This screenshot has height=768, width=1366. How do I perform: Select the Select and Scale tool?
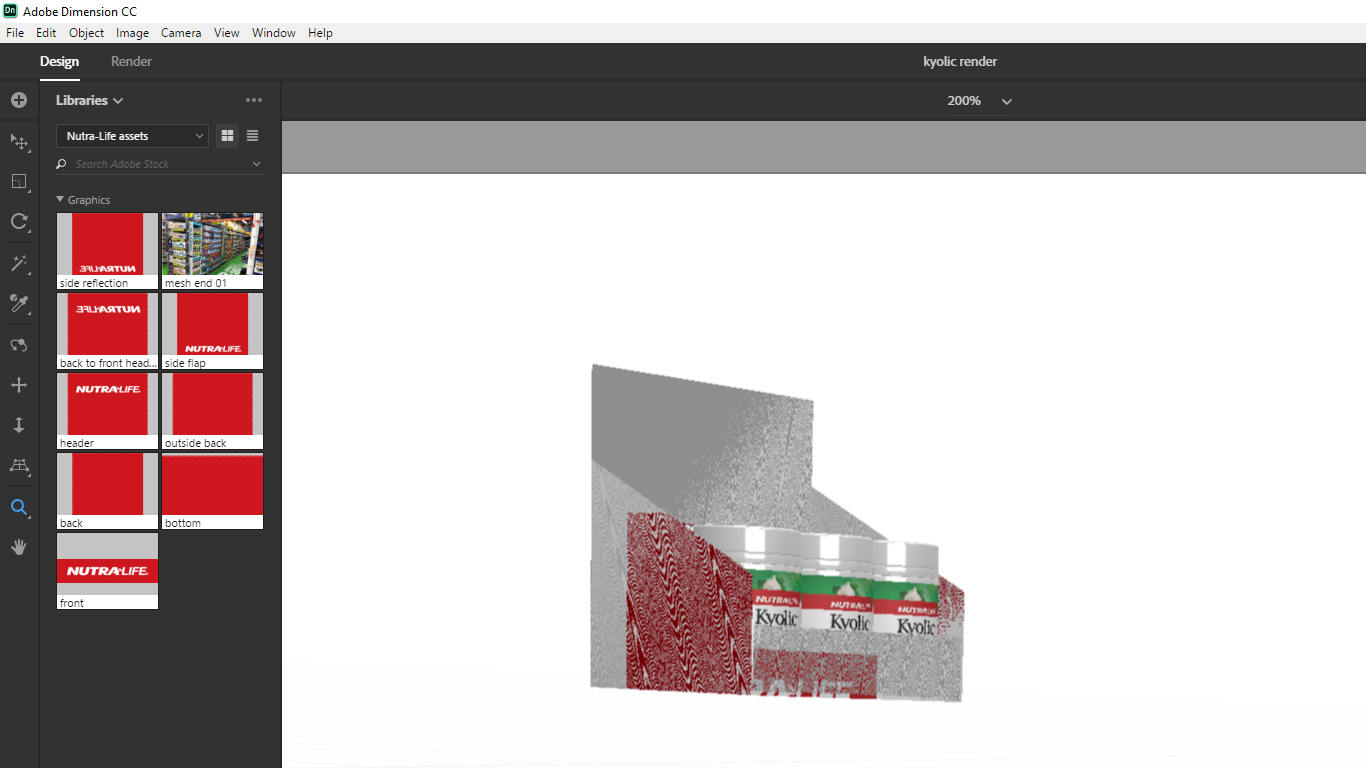tap(19, 181)
